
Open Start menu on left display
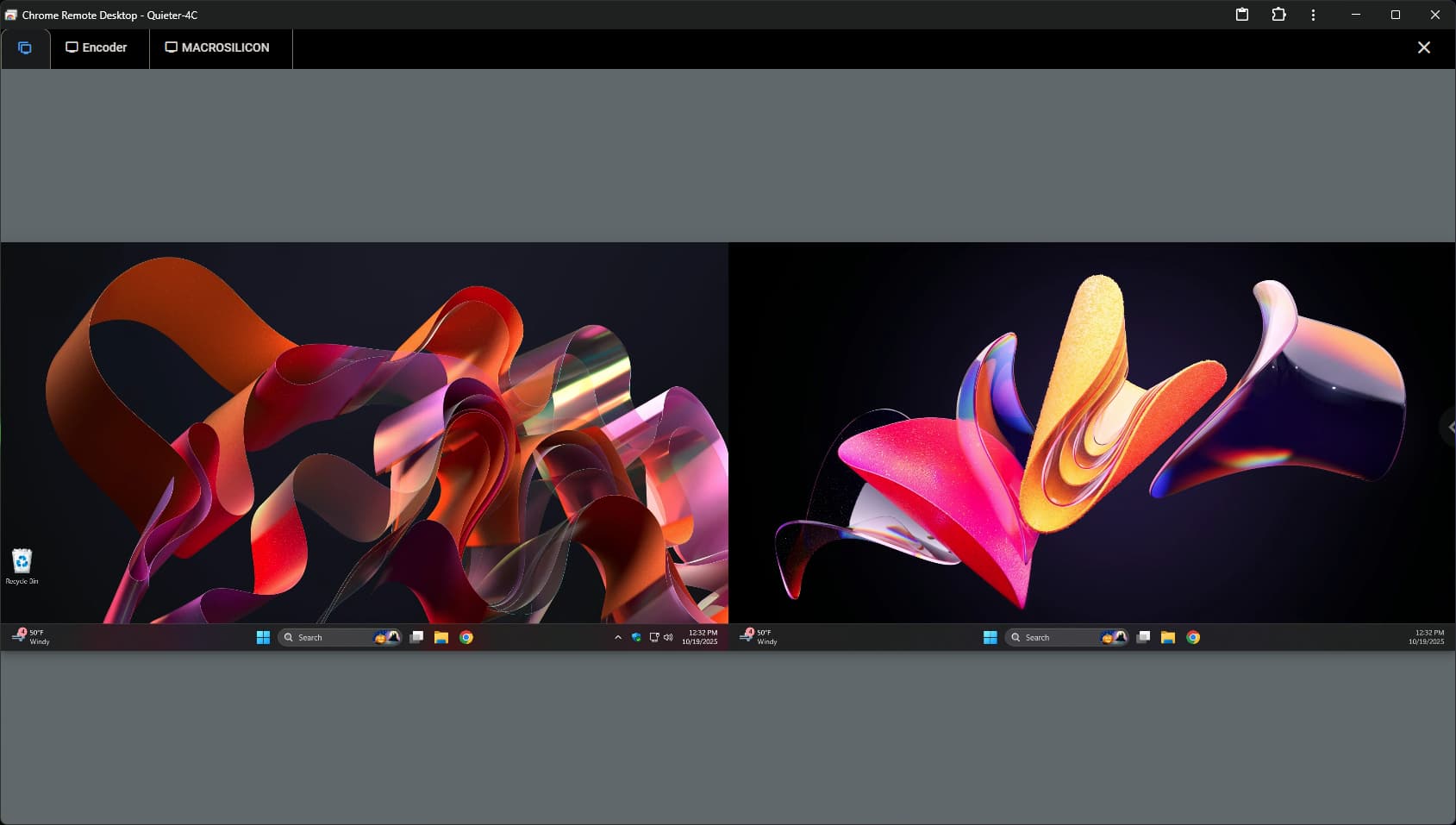(x=263, y=637)
